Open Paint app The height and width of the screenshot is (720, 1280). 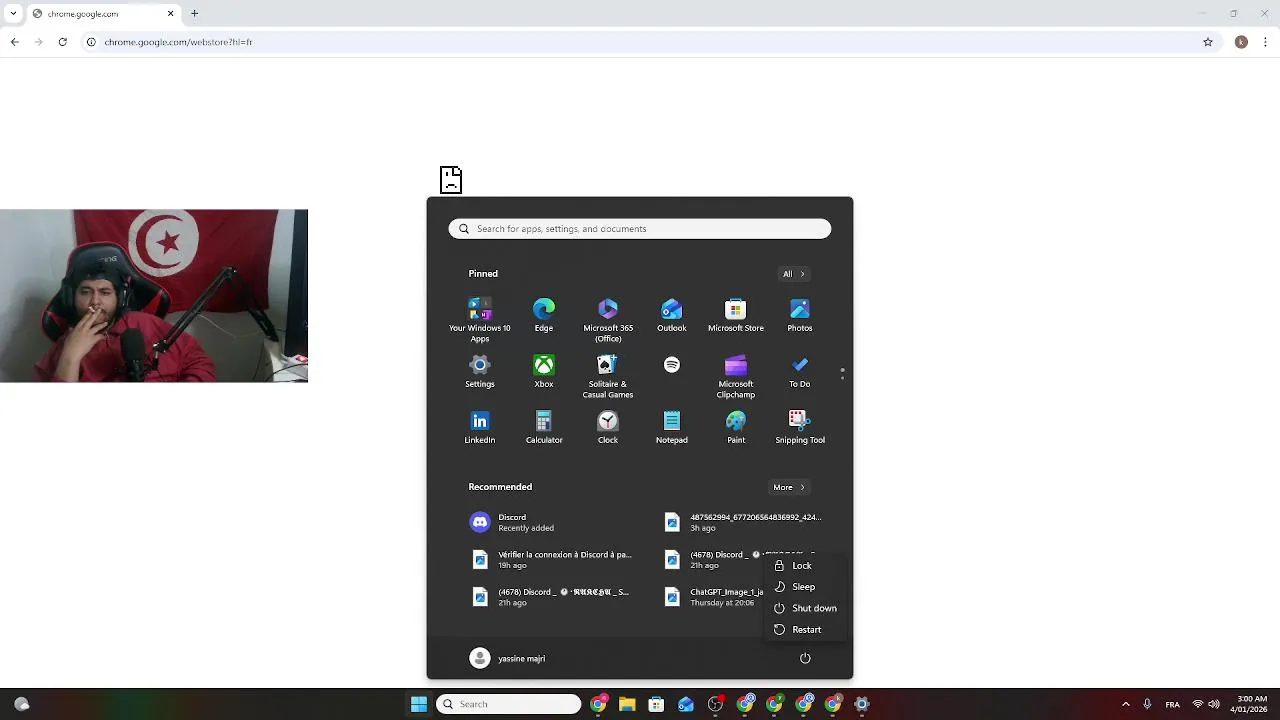(x=736, y=427)
